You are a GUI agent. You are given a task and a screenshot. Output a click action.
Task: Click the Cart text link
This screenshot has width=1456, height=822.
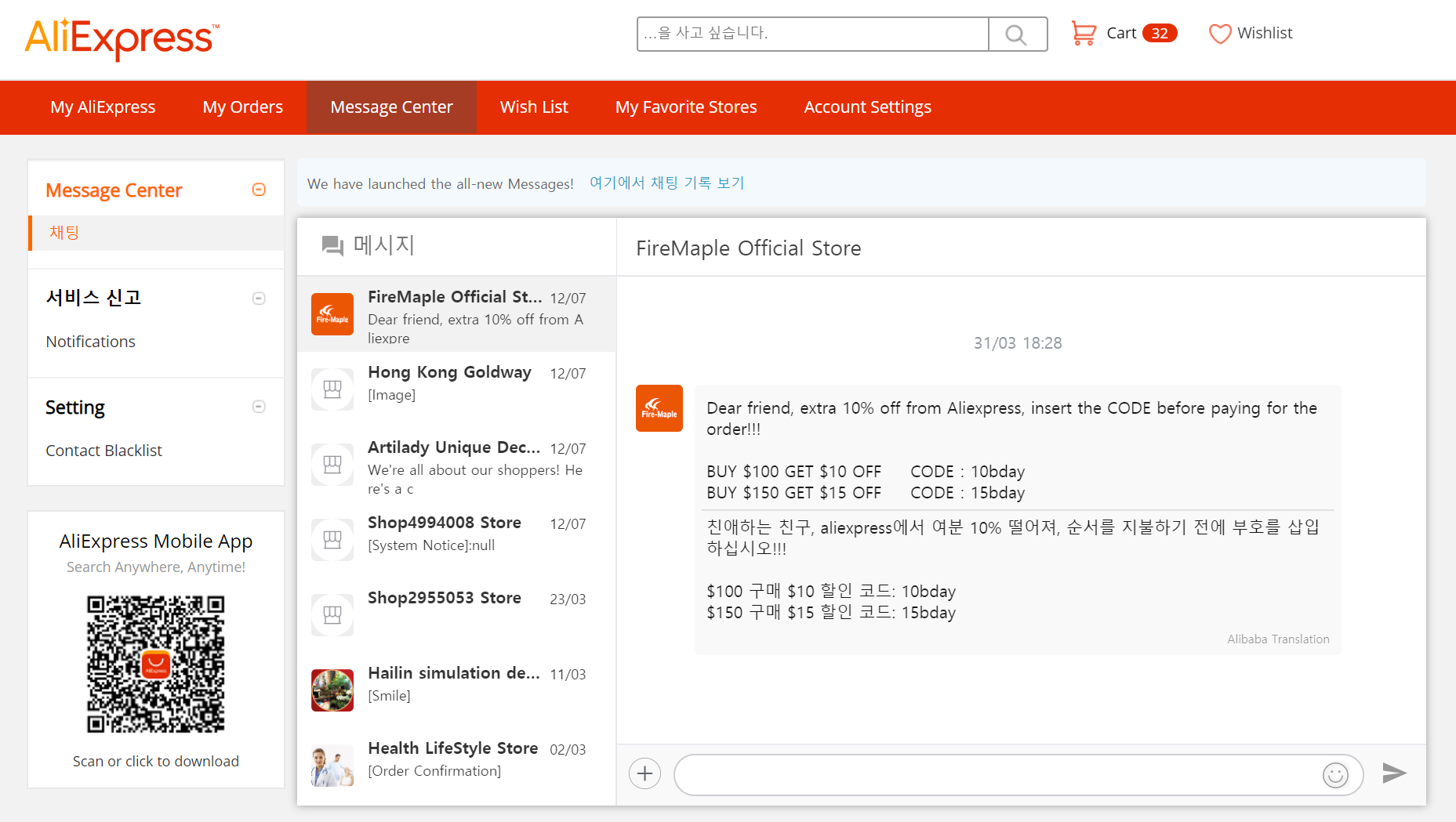(1121, 33)
